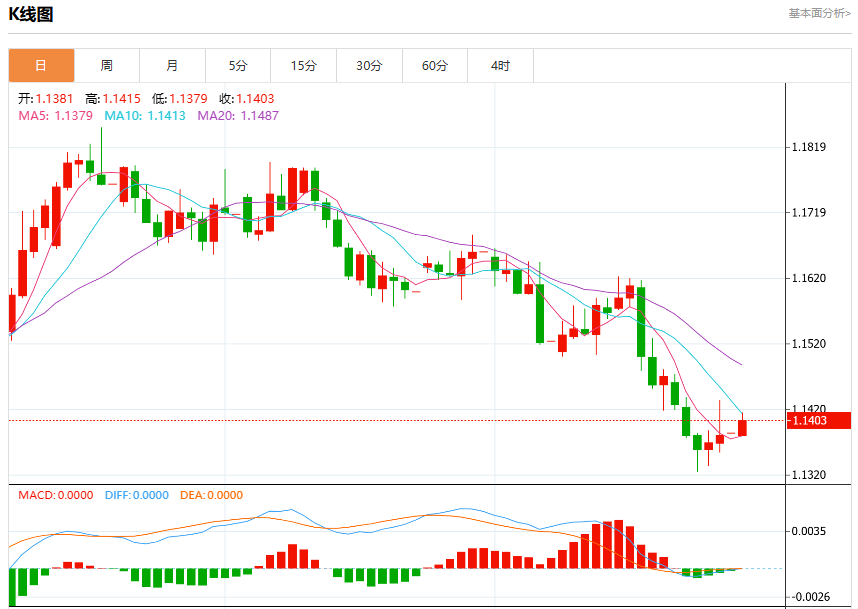The image size is (858, 609).
Task: Click the latest red candlestick
Action: pos(742,427)
